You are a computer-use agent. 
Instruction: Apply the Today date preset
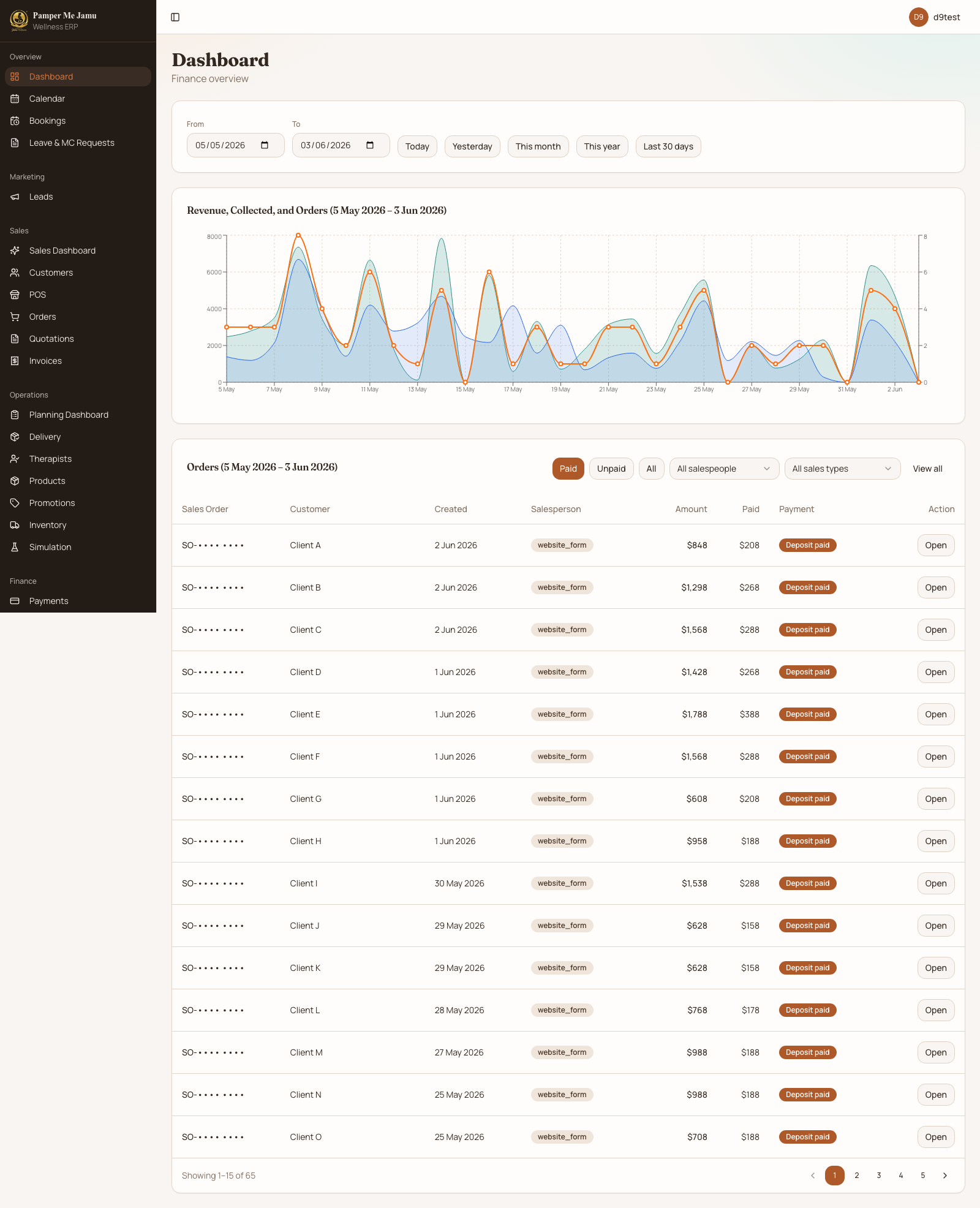[417, 146]
